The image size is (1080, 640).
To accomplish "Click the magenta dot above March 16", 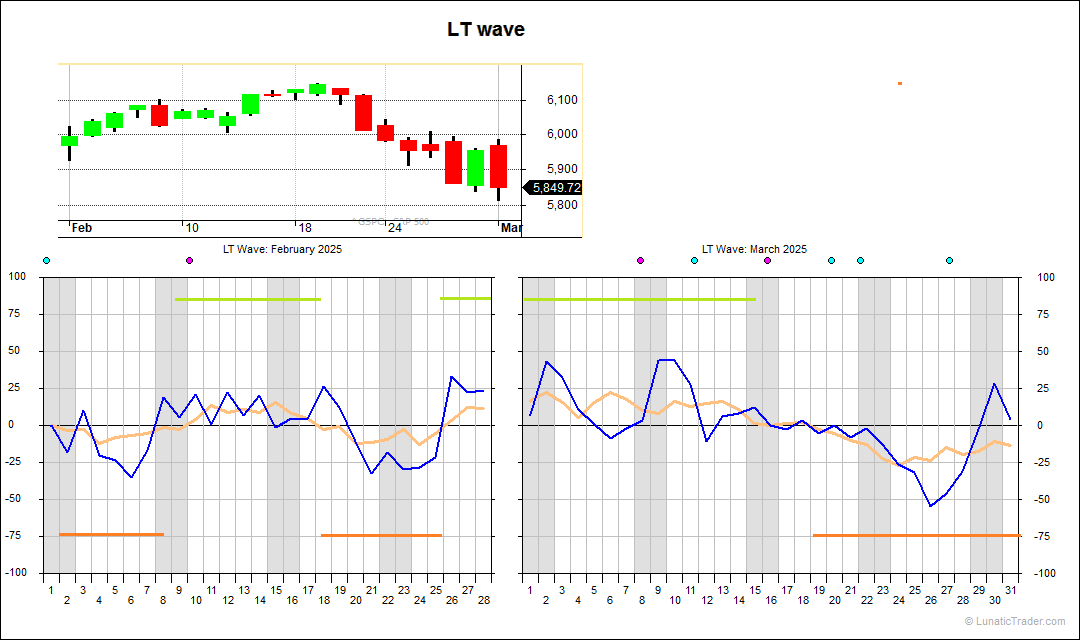I will [768, 261].
